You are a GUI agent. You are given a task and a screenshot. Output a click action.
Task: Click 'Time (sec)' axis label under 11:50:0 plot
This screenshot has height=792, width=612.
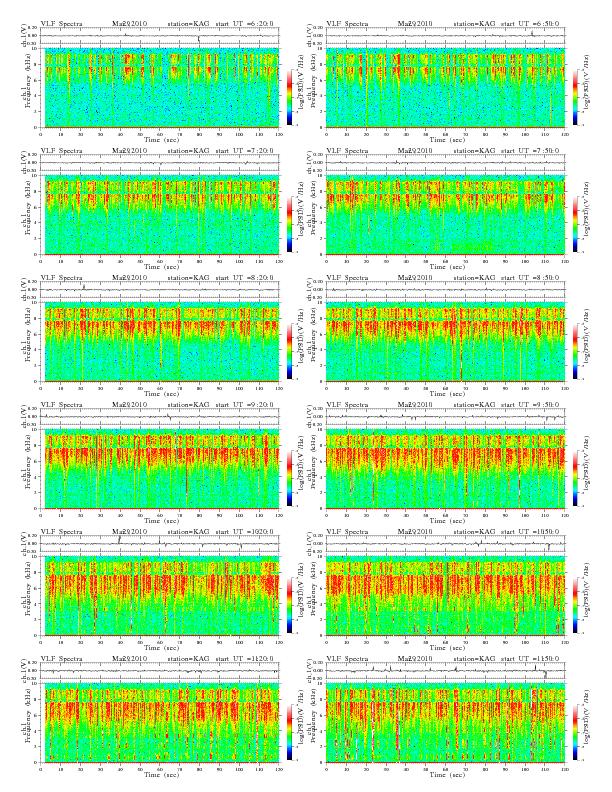coord(447,774)
